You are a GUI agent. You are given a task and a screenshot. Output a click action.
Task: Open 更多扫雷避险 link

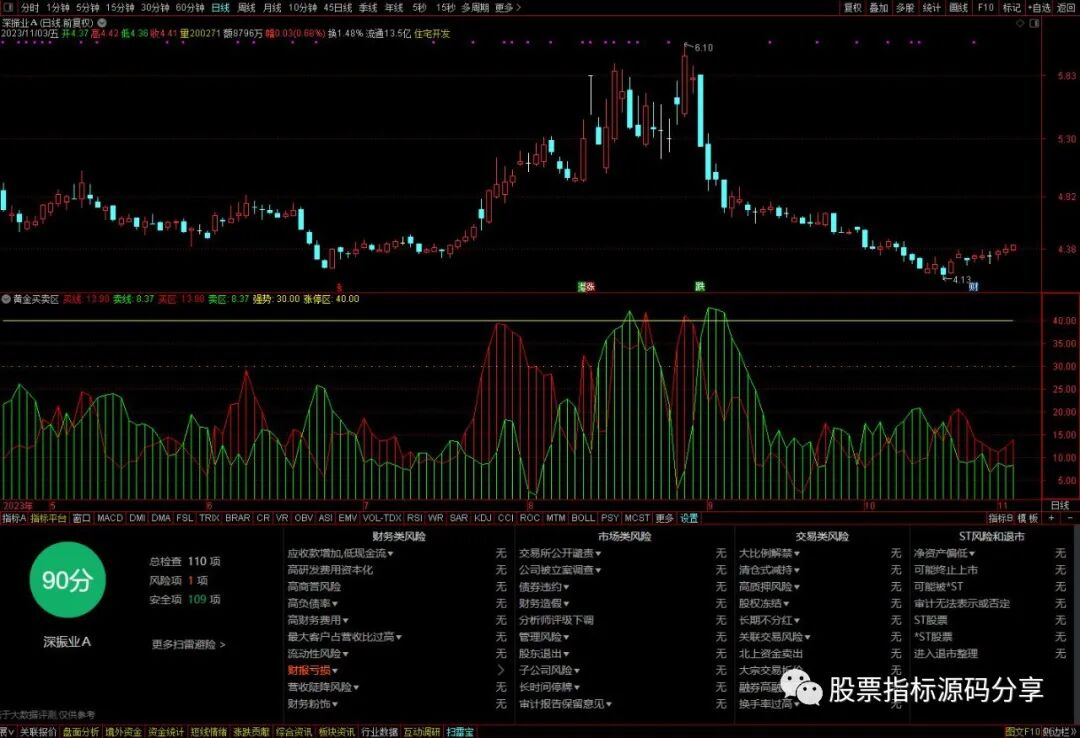point(189,644)
